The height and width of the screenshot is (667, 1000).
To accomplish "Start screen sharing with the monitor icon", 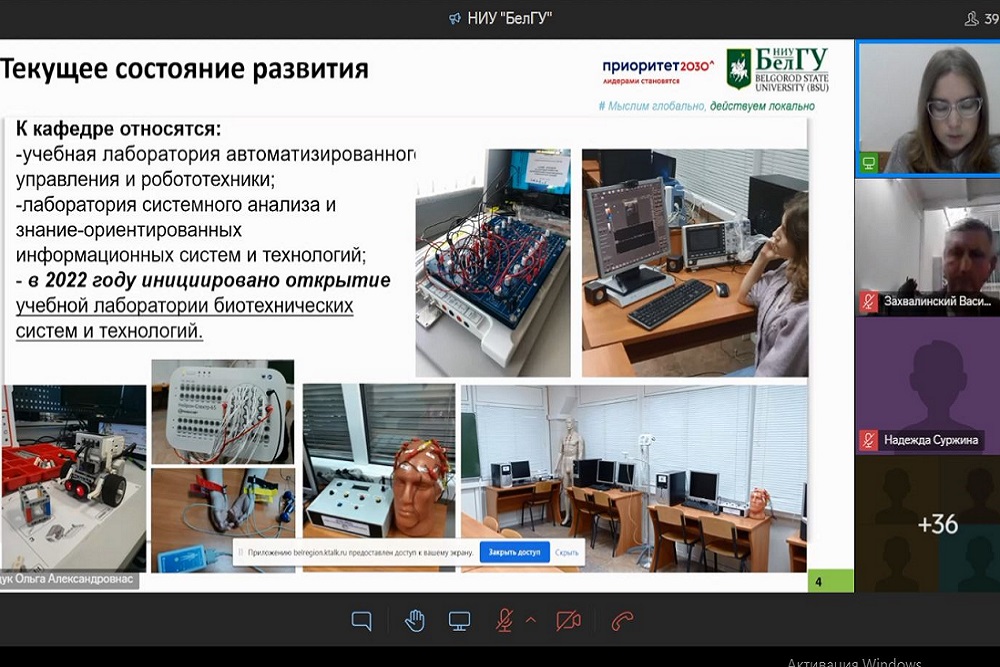I will point(459,621).
